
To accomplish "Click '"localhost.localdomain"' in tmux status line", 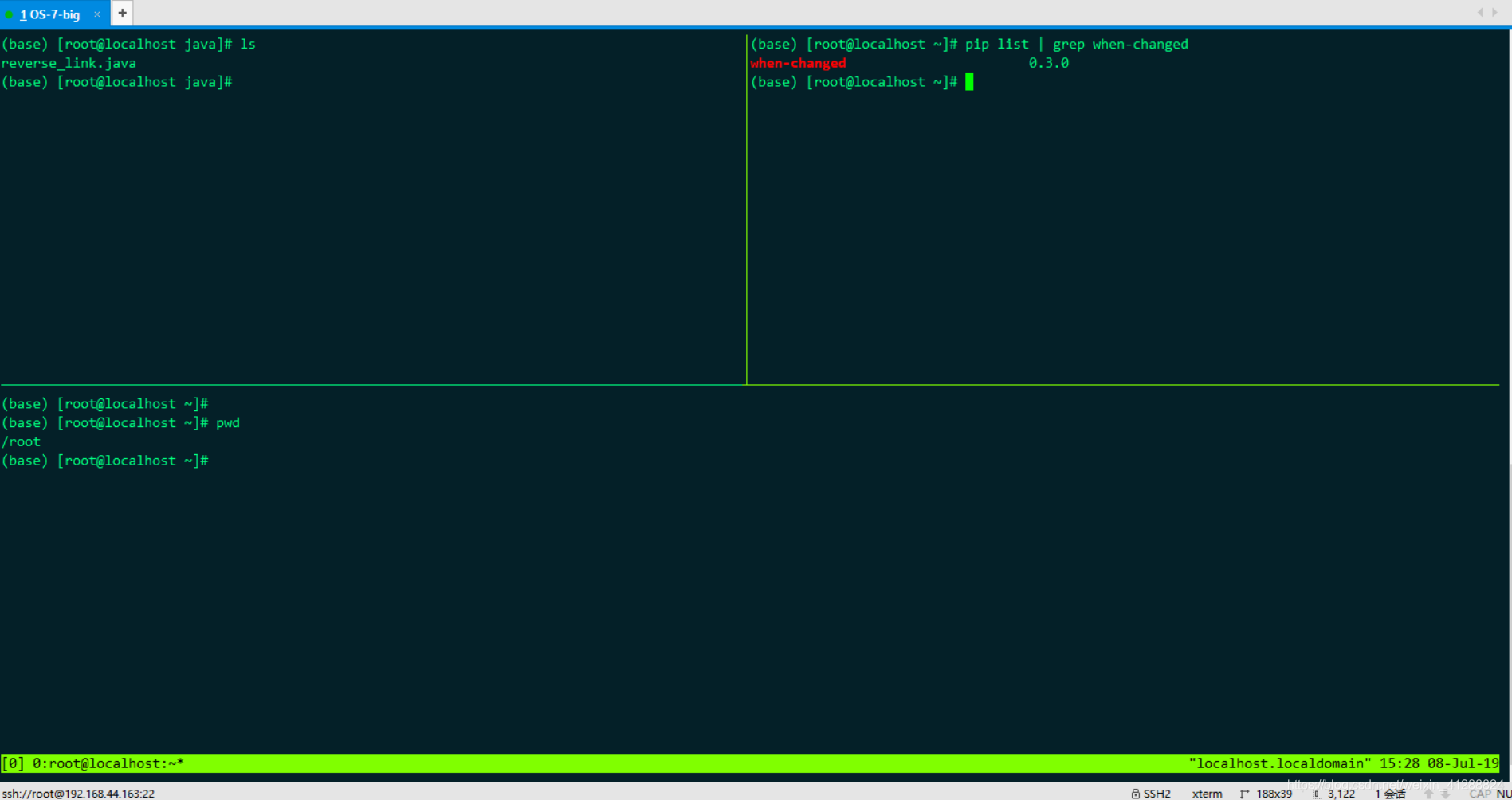I will coord(1280,763).
